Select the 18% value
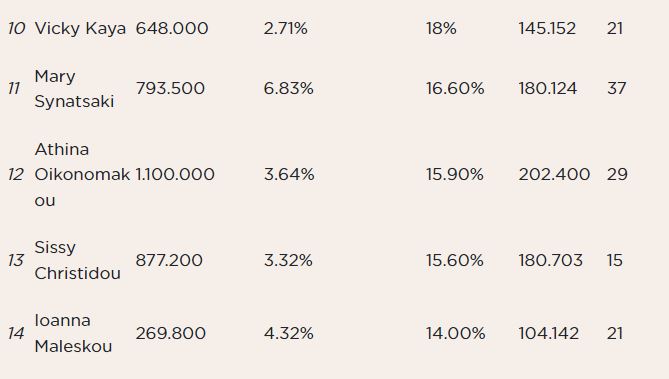 pos(441,29)
